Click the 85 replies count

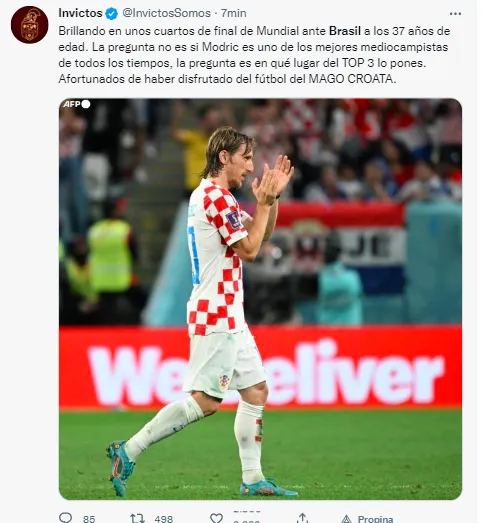click(89, 519)
